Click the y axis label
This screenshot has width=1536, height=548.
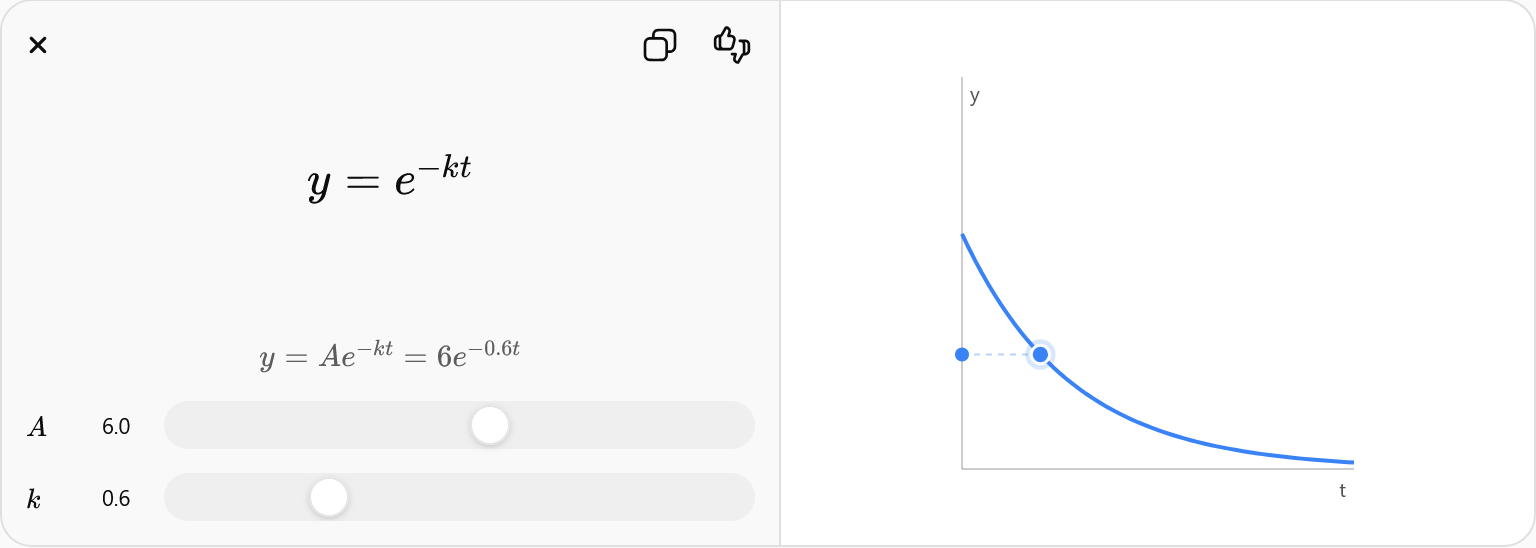click(x=975, y=96)
